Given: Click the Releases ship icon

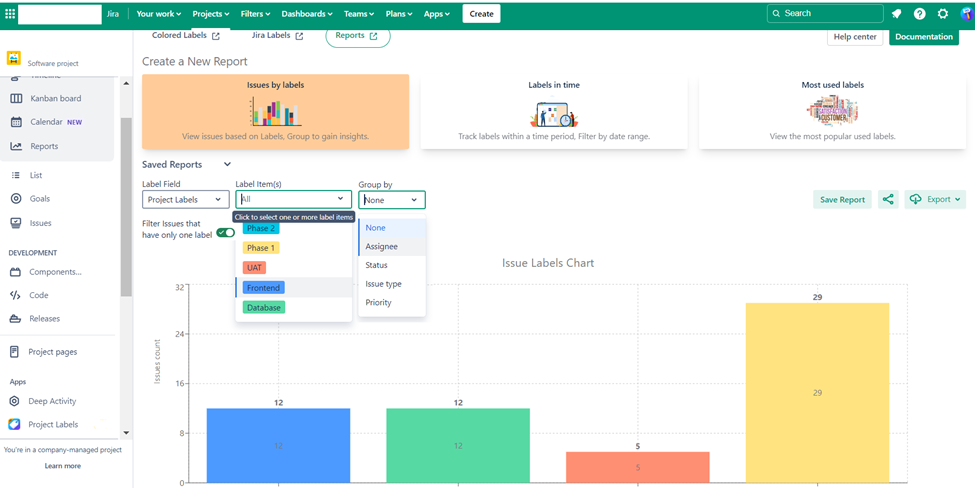Looking at the screenshot, I should (16, 319).
